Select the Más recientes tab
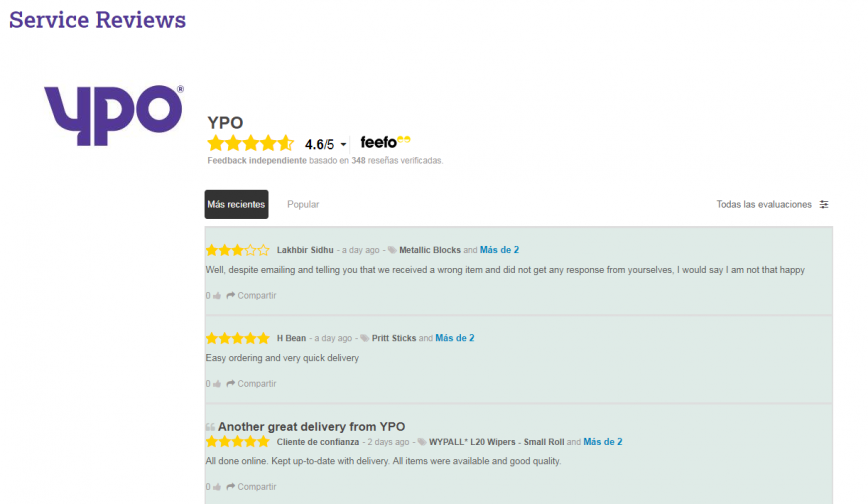Screen dimensions: 868x504 click(x=236, y=204)
